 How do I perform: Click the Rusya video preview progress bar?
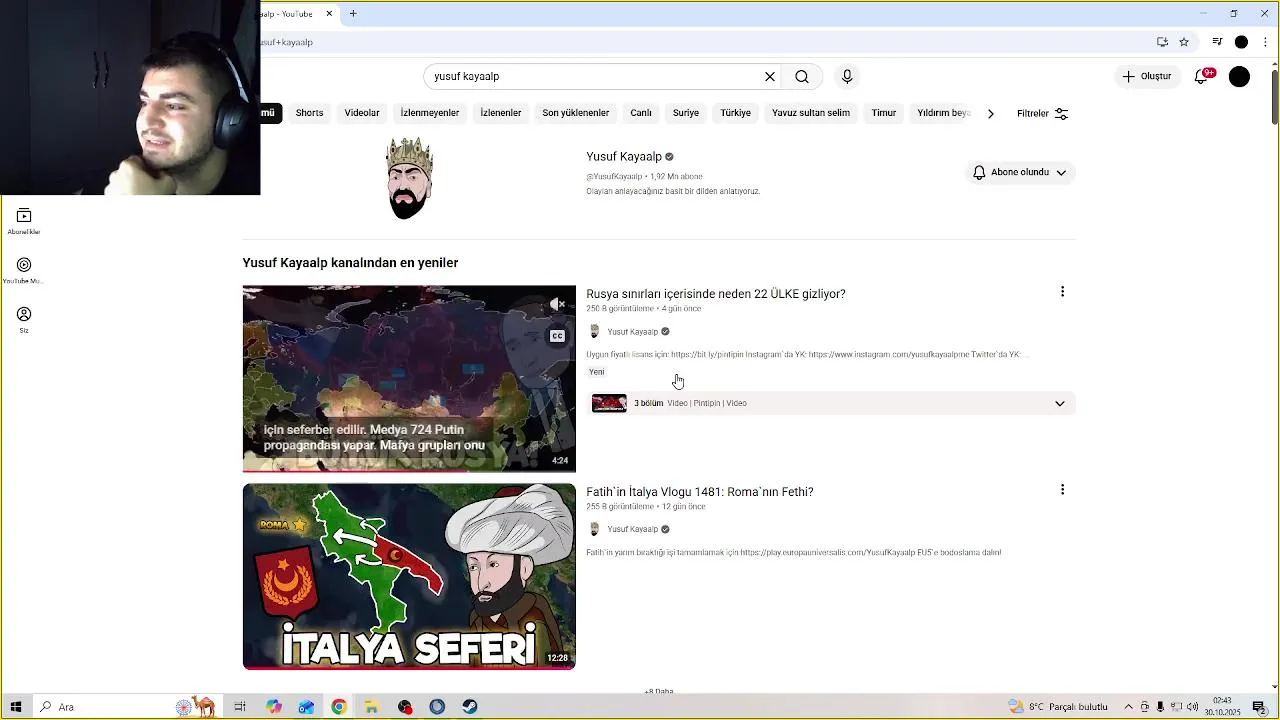click(409, 470)
